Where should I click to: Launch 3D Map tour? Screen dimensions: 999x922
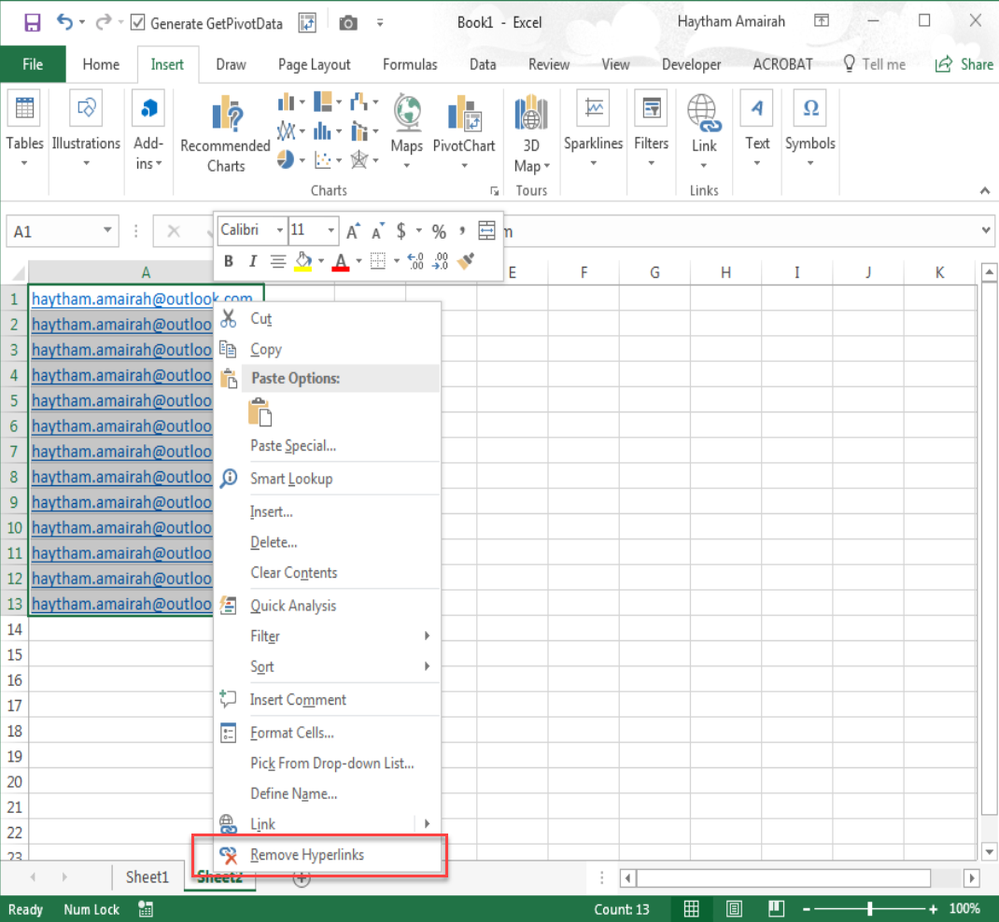click(531, 134)
